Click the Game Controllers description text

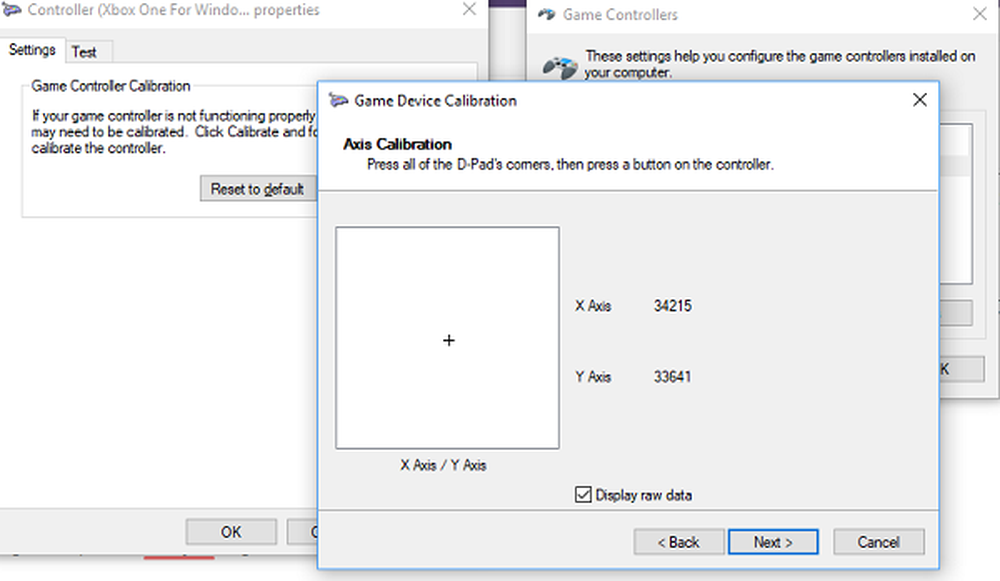pyautogui.click(x=780, y=64)
